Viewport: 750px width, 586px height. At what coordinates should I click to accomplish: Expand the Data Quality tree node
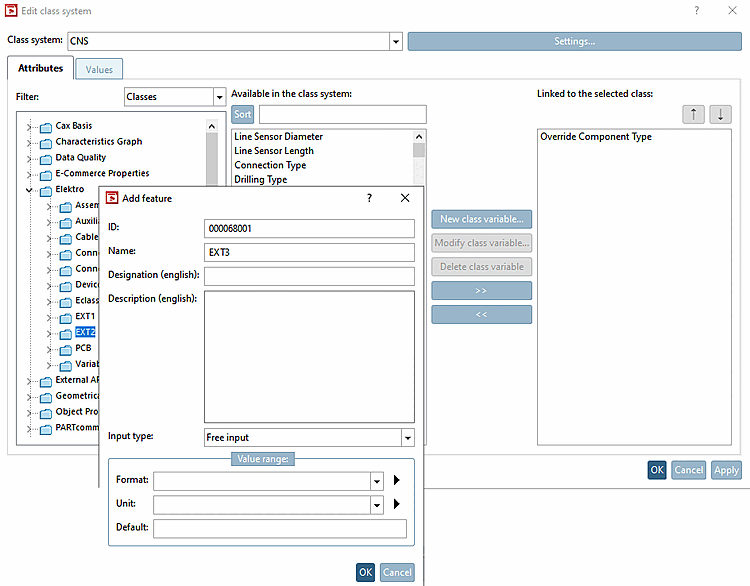[29, 159]
